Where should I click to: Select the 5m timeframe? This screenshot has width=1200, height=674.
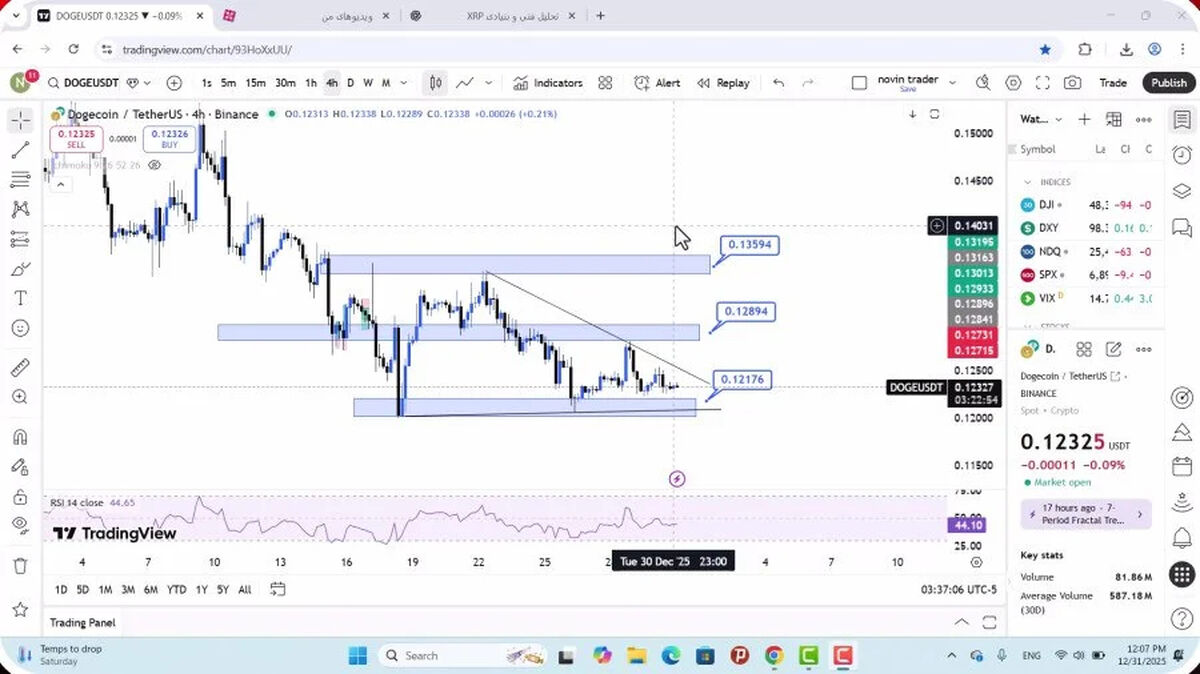click(x=229, y=83)
